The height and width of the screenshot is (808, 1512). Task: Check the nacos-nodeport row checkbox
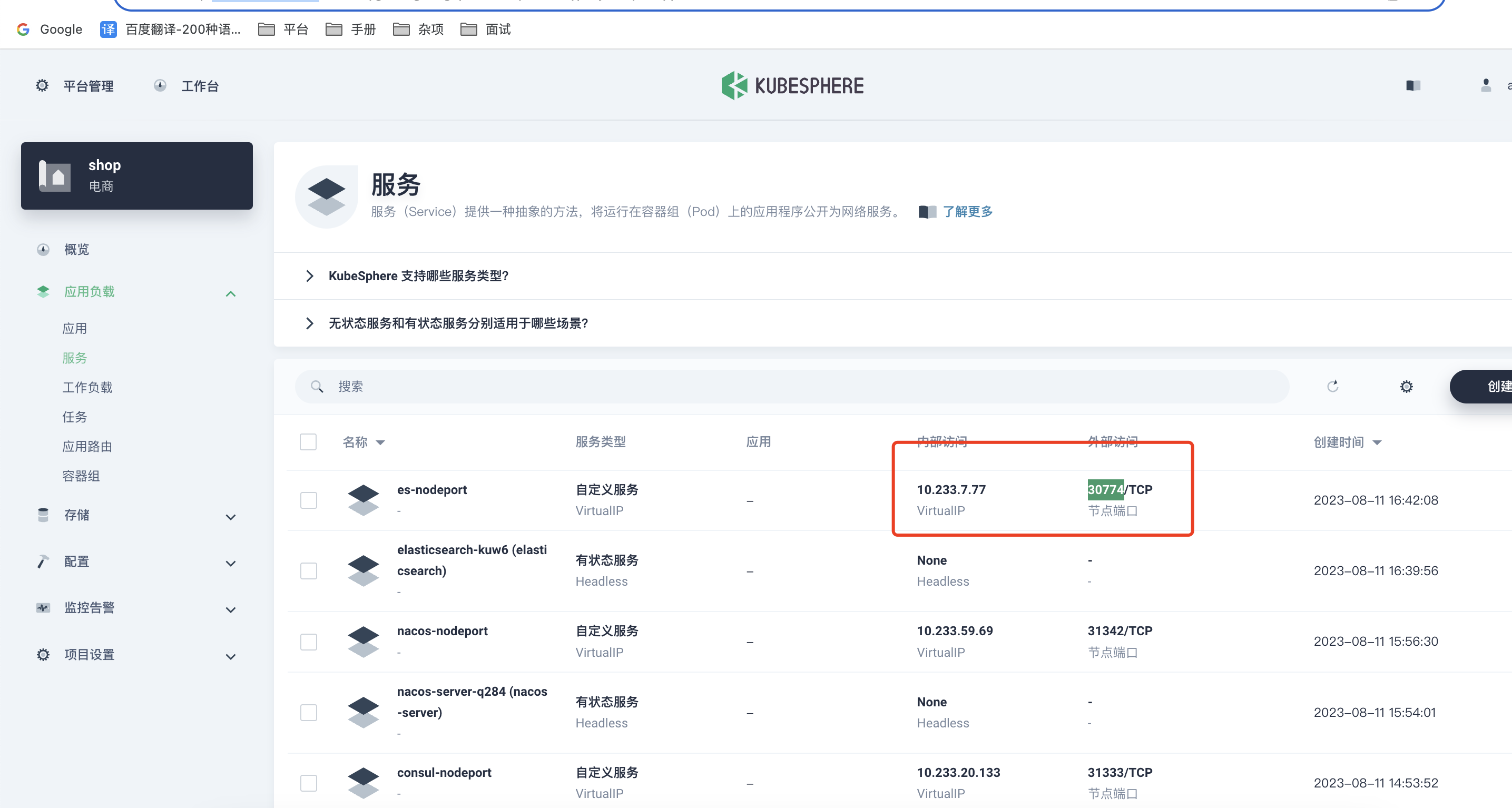[x=308, y=642]
